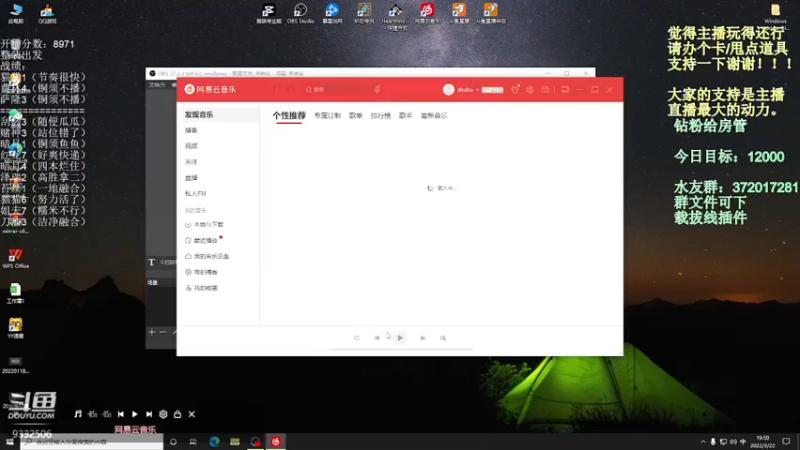This screenshot has height=450, width=800.
Task: Open File Explorer from the taskbar
Action: point(235,442)
